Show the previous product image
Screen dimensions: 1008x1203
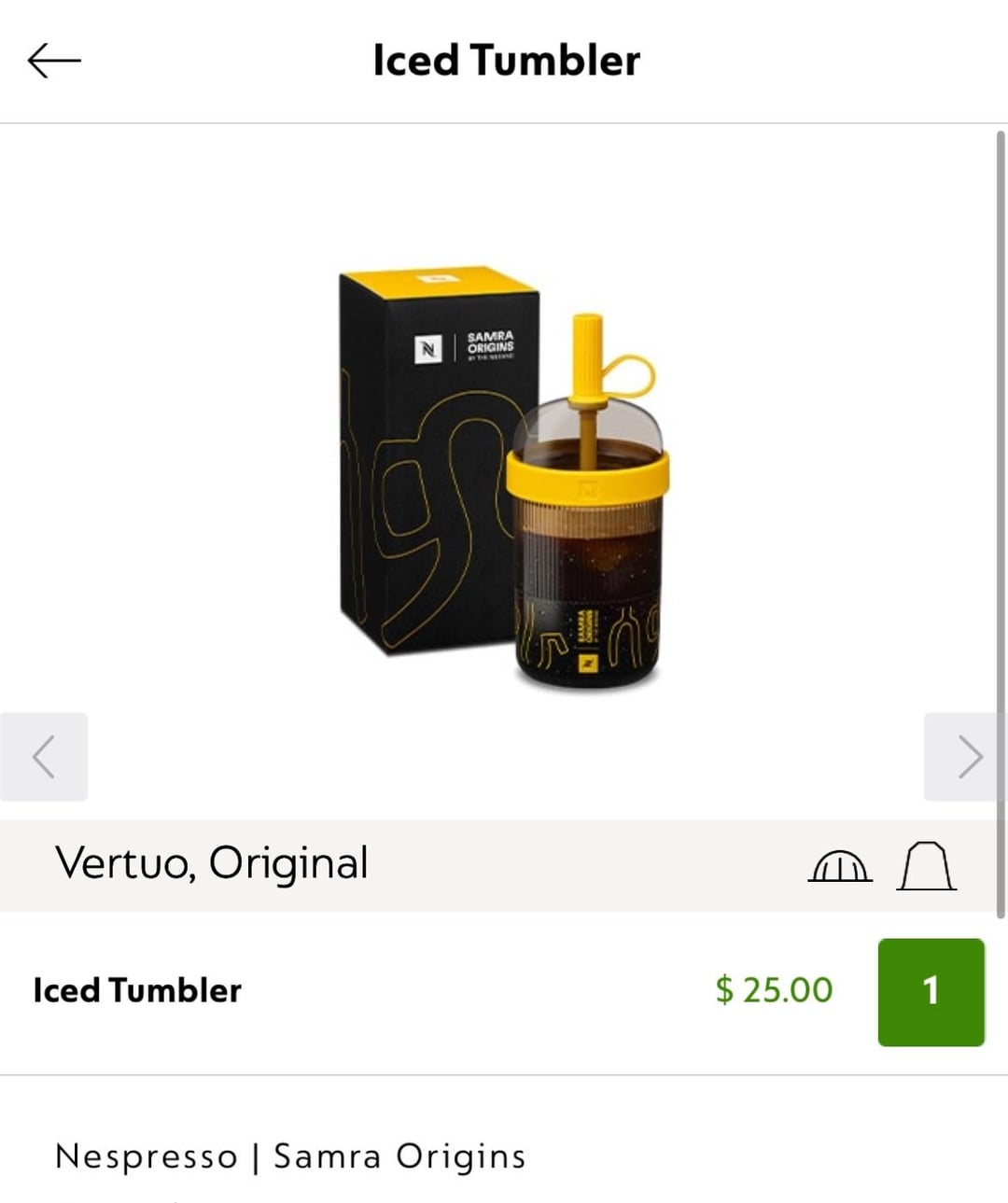click(x=44, y=756)
